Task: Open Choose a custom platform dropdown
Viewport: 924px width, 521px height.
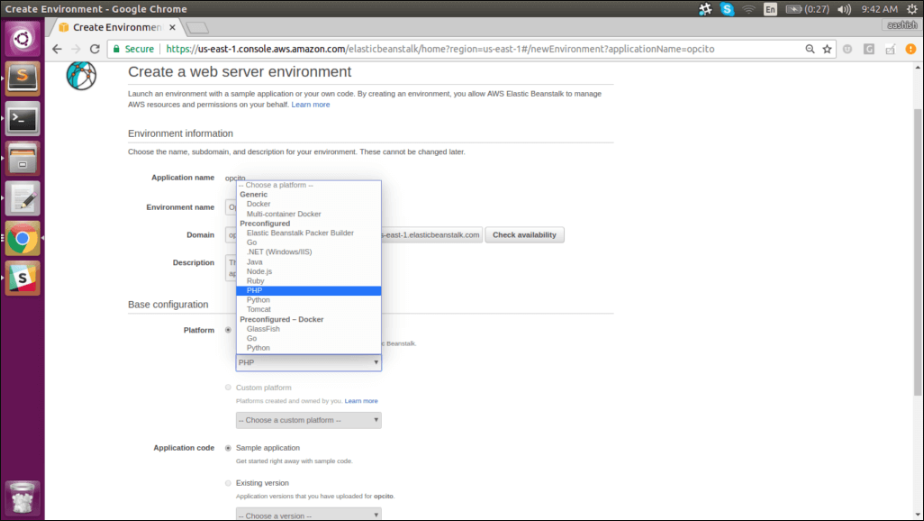Action: pos(308,420)
